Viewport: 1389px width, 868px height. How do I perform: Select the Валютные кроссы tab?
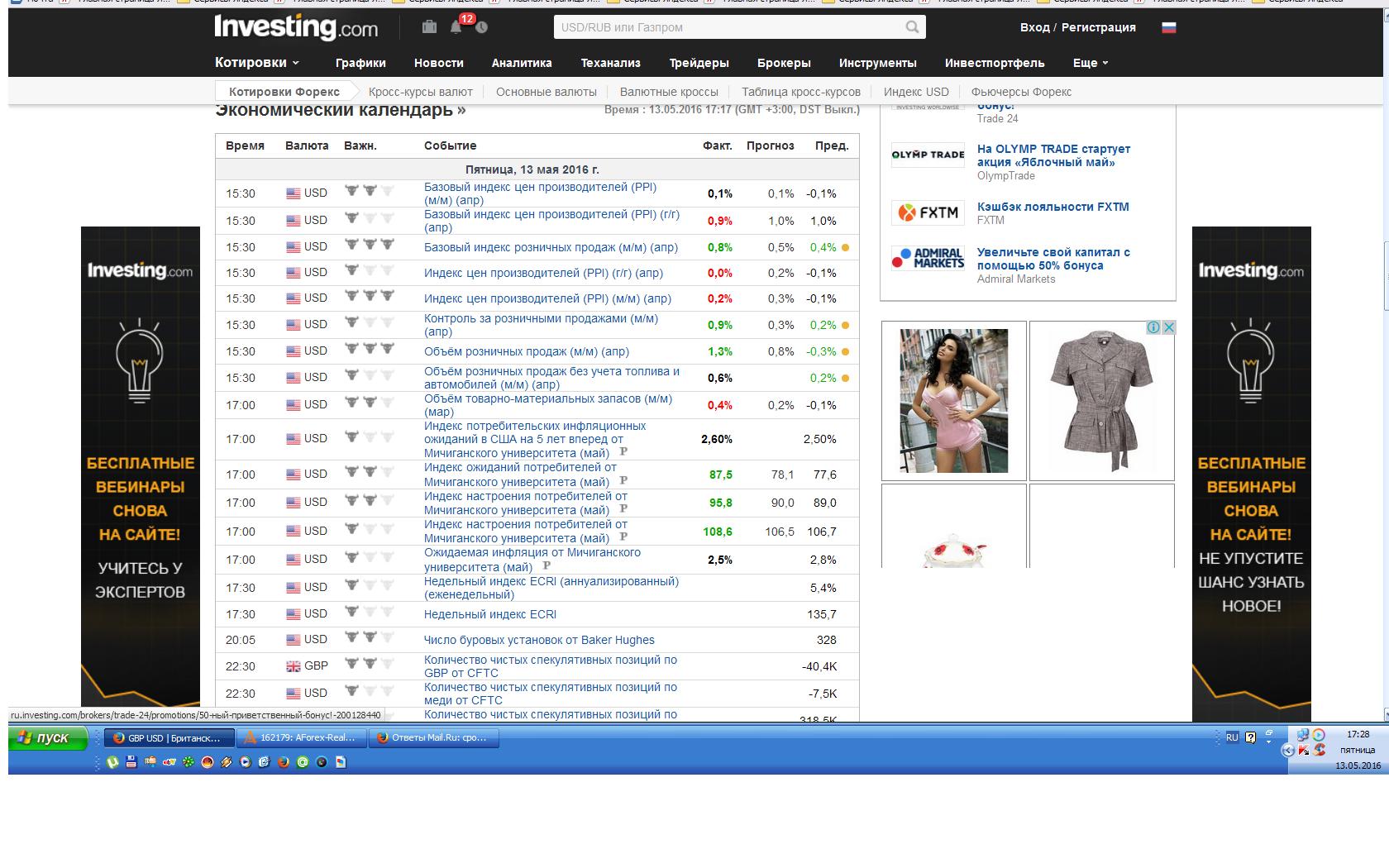pyautogui.click(x=669, y=92)
